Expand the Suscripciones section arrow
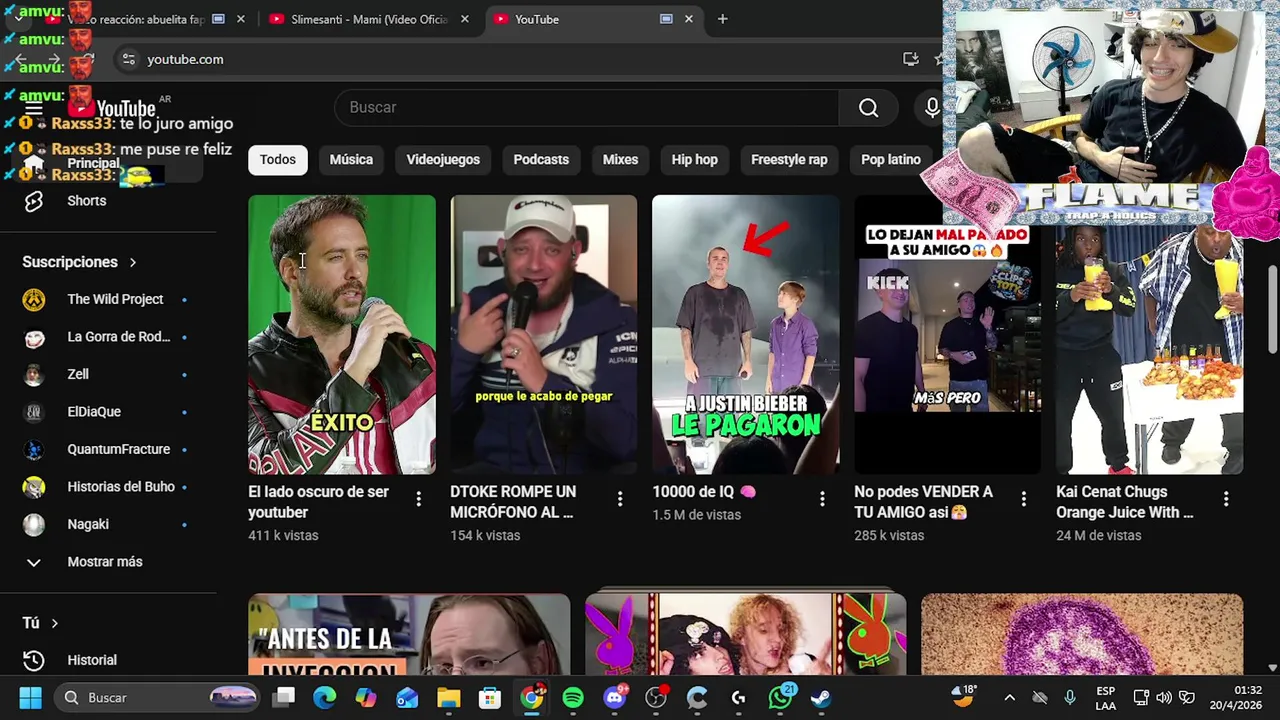 pyautogui.click(x=132, y=262)
